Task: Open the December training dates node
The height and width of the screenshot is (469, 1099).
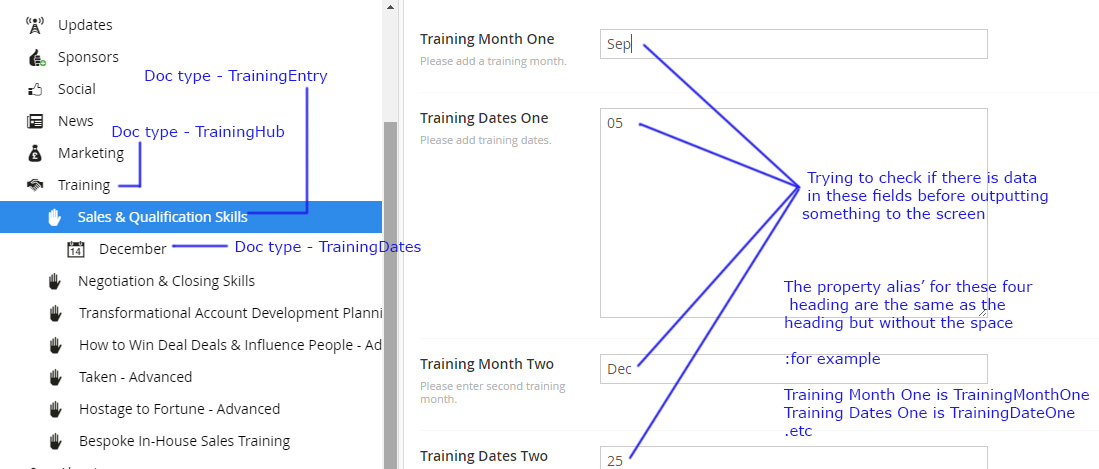Action: [132, 249]
